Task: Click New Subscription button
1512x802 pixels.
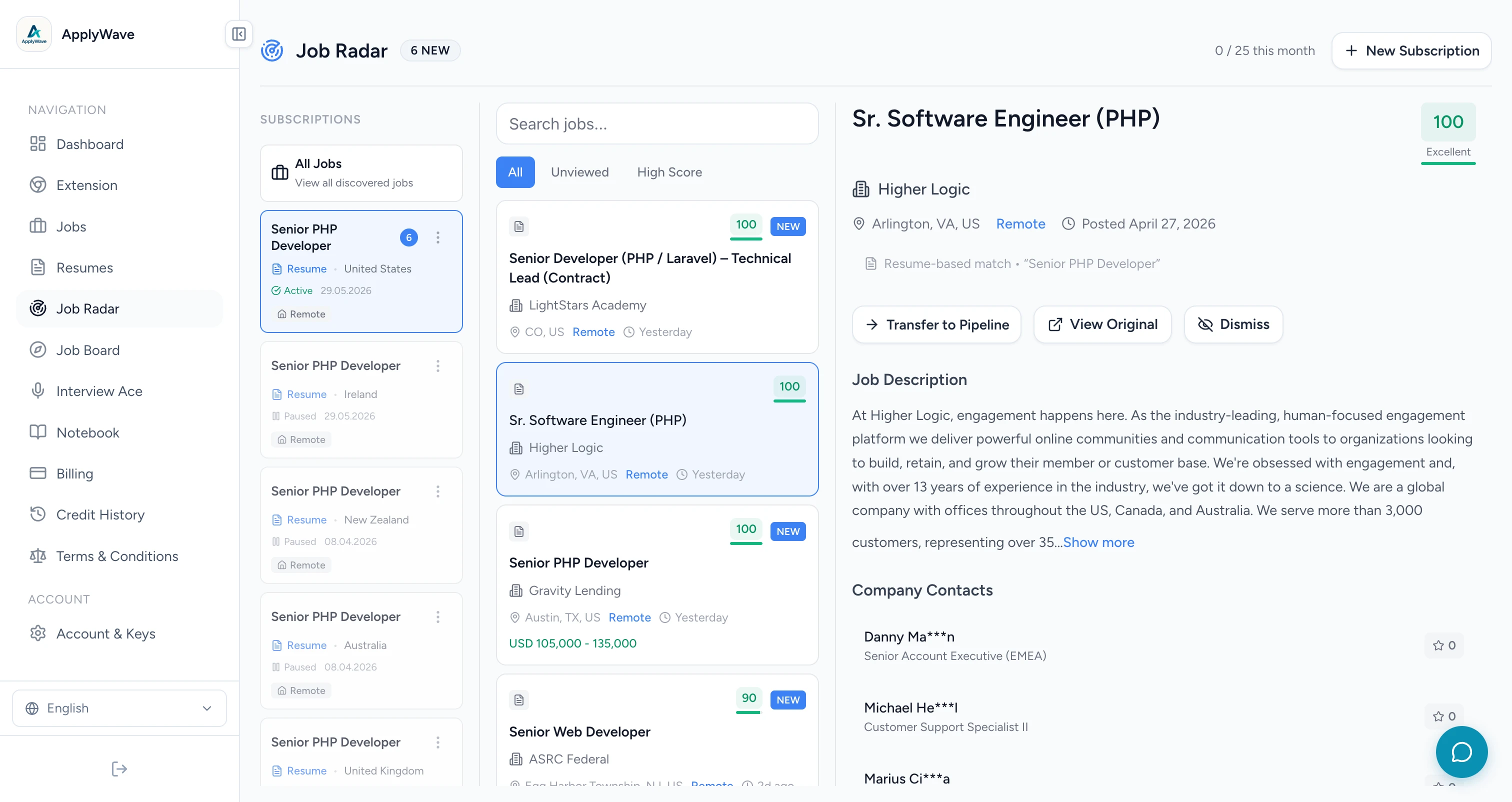Action: [x=1411, y=50]
